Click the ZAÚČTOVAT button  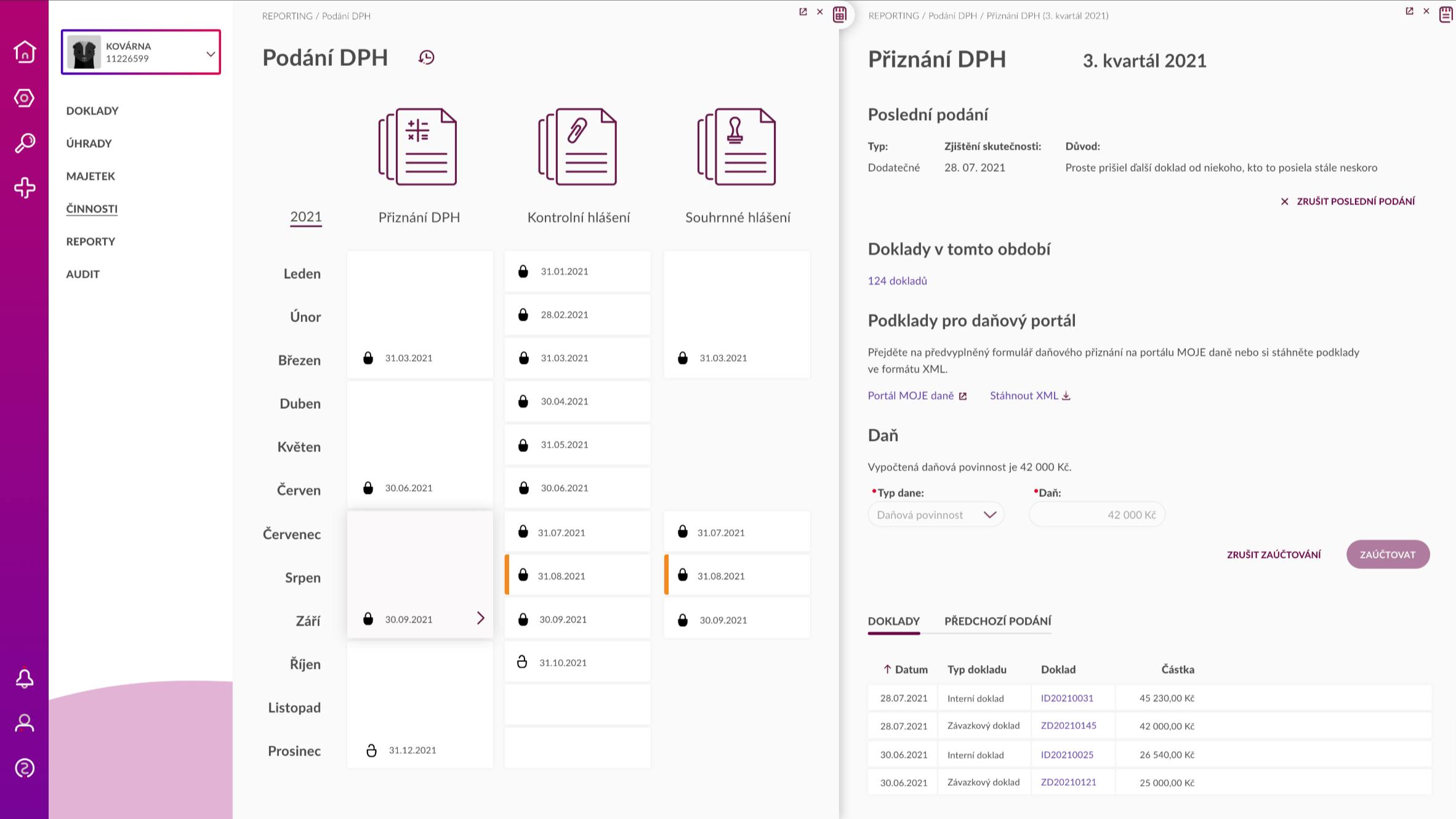(x=1388, y=554)
